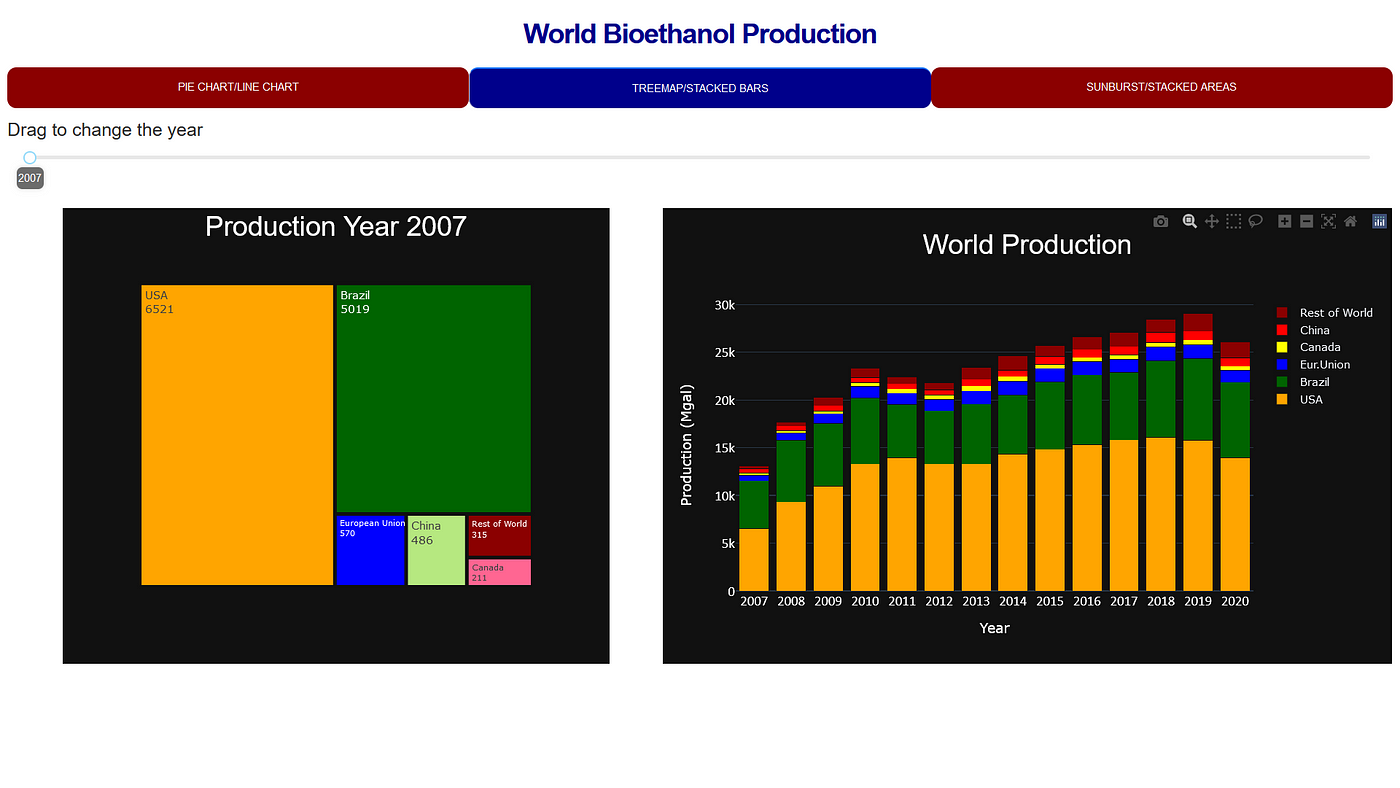Click the 2010 stacked bar

pyautogui.click(x=865, y=480)
